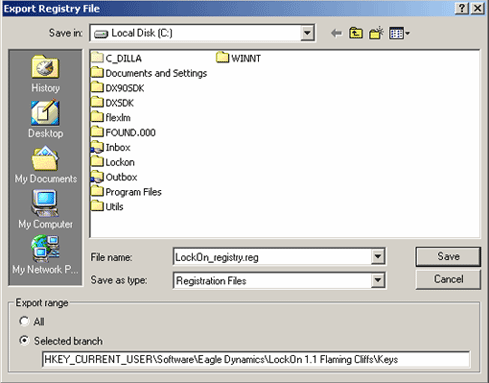489x383 pixels.
Task: Open My Network Places shortcut
Action: pyautogui.click(x=46, y=255)
